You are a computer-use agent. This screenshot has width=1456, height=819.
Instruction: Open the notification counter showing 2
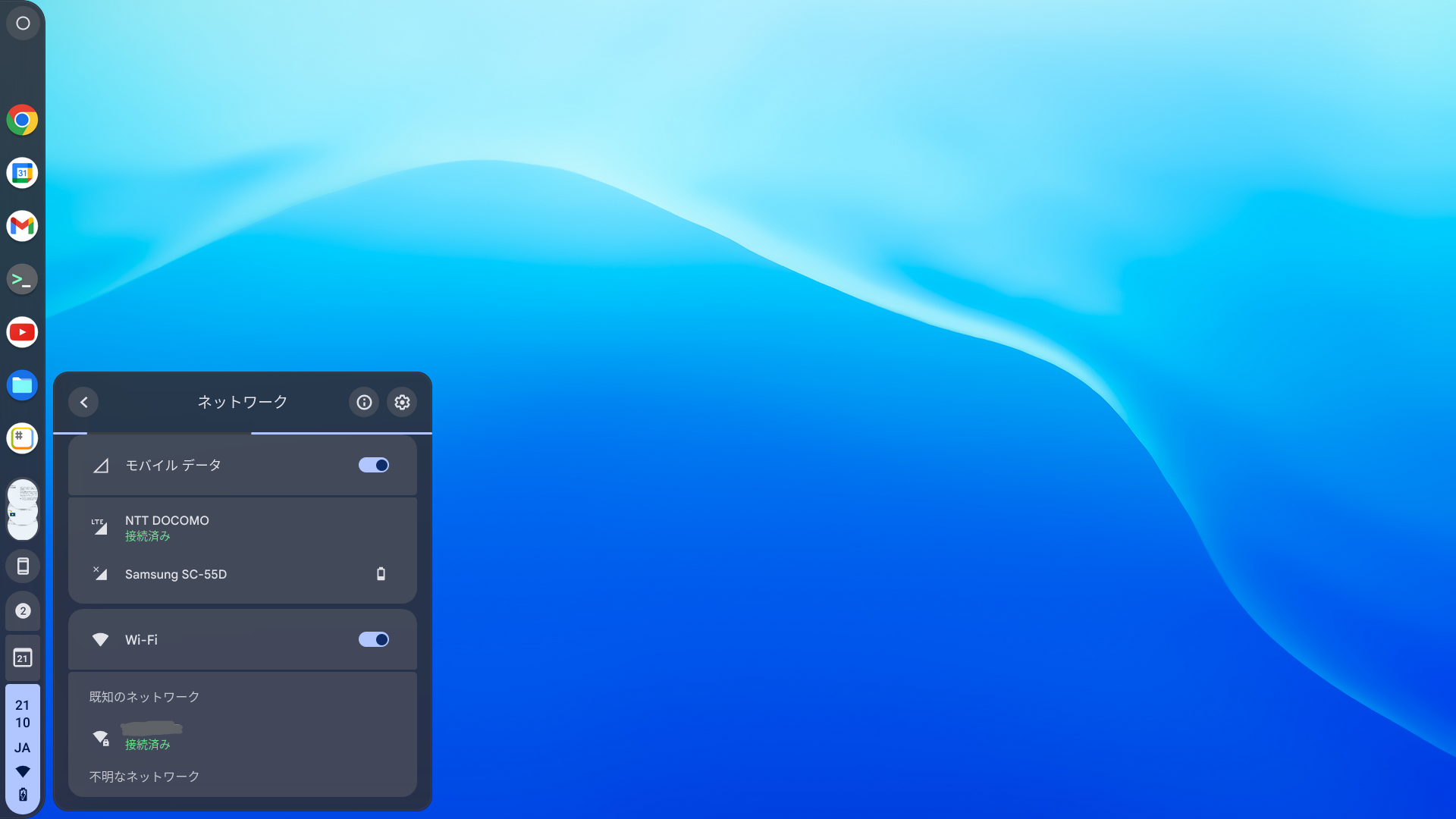tap(23, 611)
